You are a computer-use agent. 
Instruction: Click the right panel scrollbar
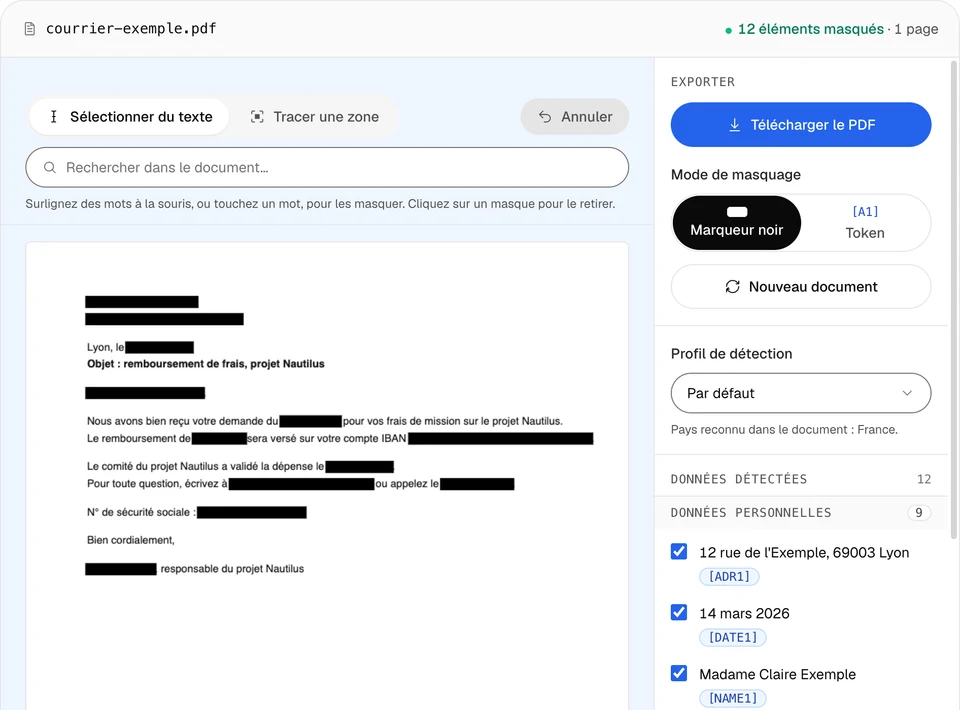pyautogui.click(x=954, y=300)
